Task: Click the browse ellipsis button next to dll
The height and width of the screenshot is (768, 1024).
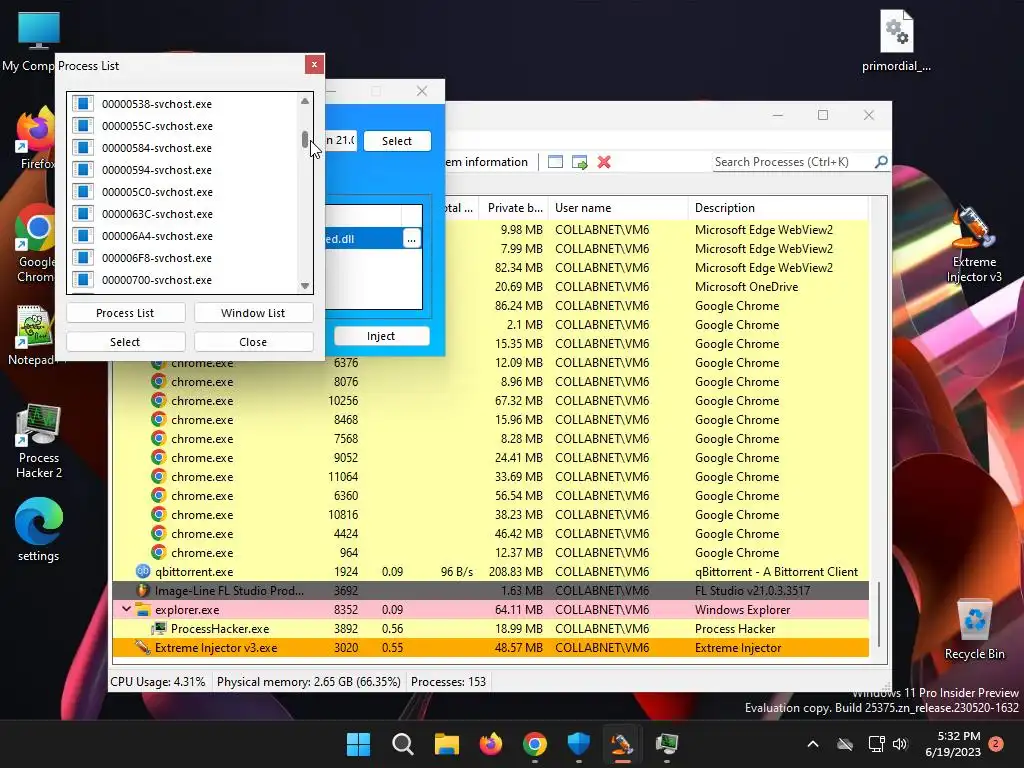Action: pyautogui.click(x=411, y=239)
